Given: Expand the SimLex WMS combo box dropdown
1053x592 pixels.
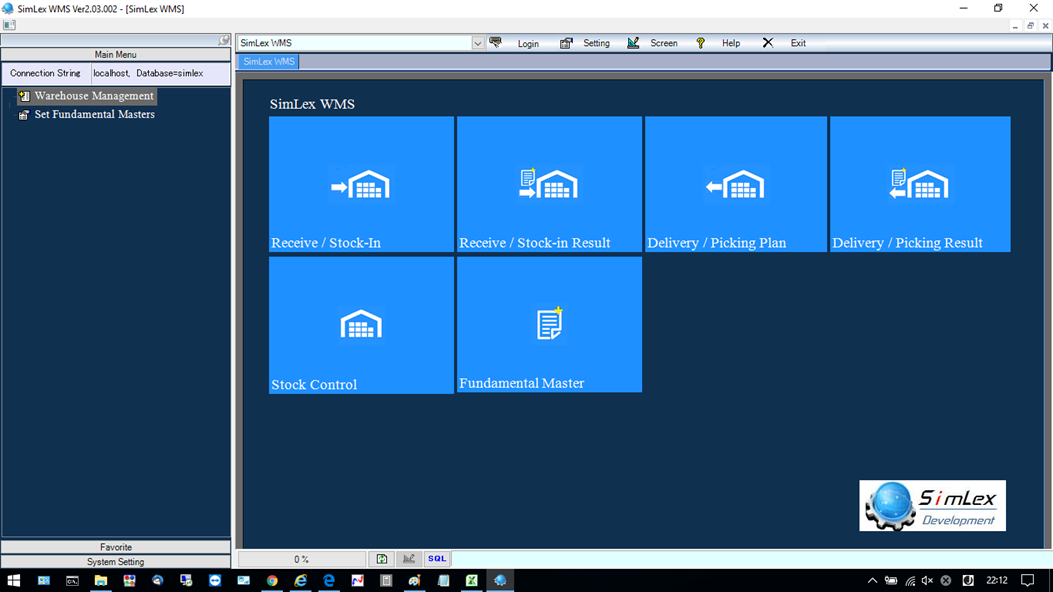Looking at the screenshot, I should click(x=477, y=43).
